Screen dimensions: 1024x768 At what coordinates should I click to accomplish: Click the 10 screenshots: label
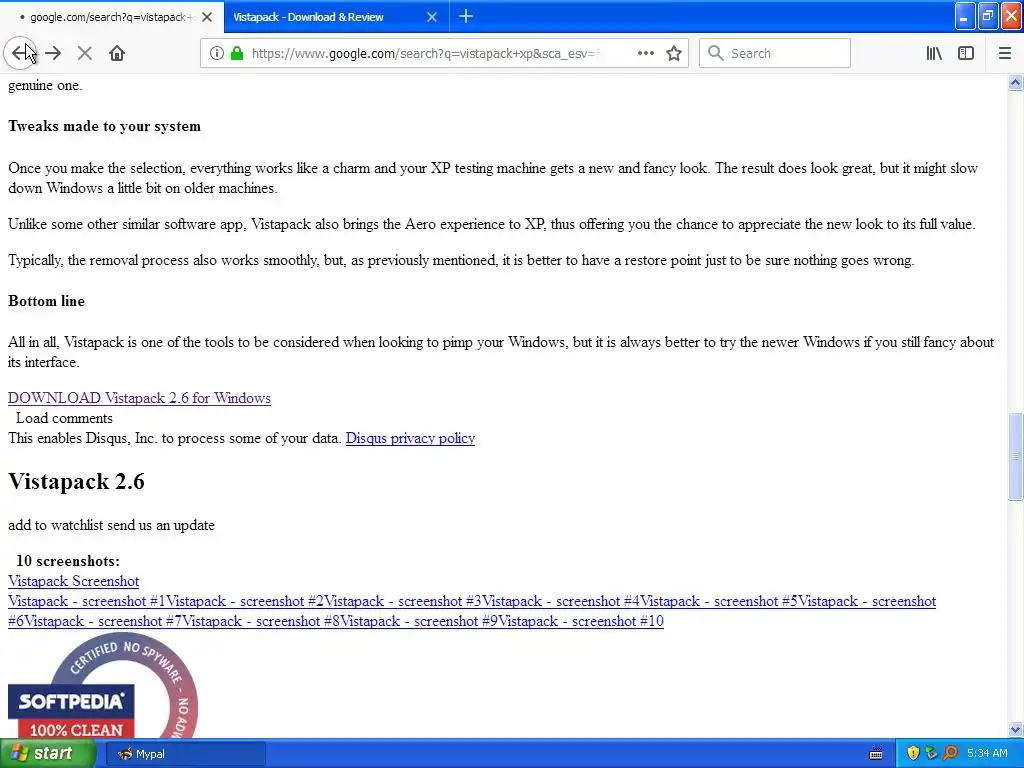point(68,561)
